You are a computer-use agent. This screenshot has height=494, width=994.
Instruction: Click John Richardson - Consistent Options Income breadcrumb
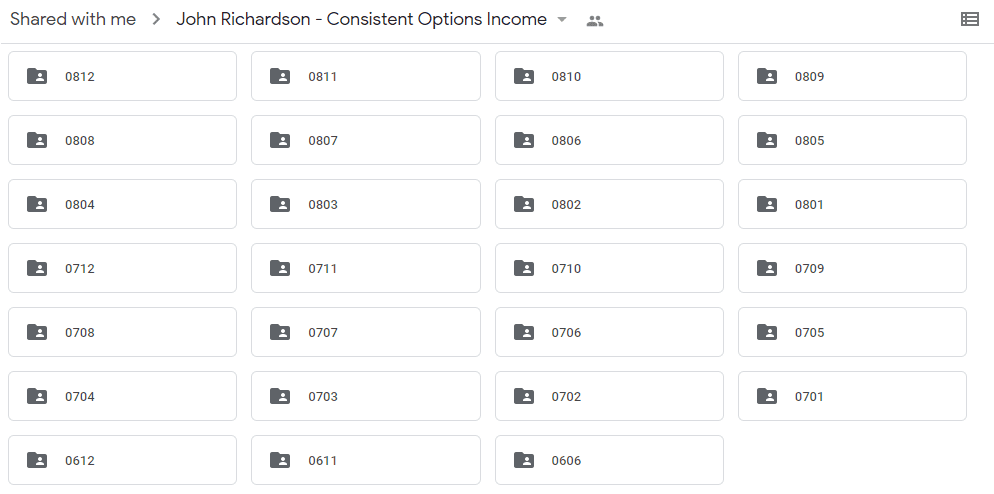coord(361,19)
